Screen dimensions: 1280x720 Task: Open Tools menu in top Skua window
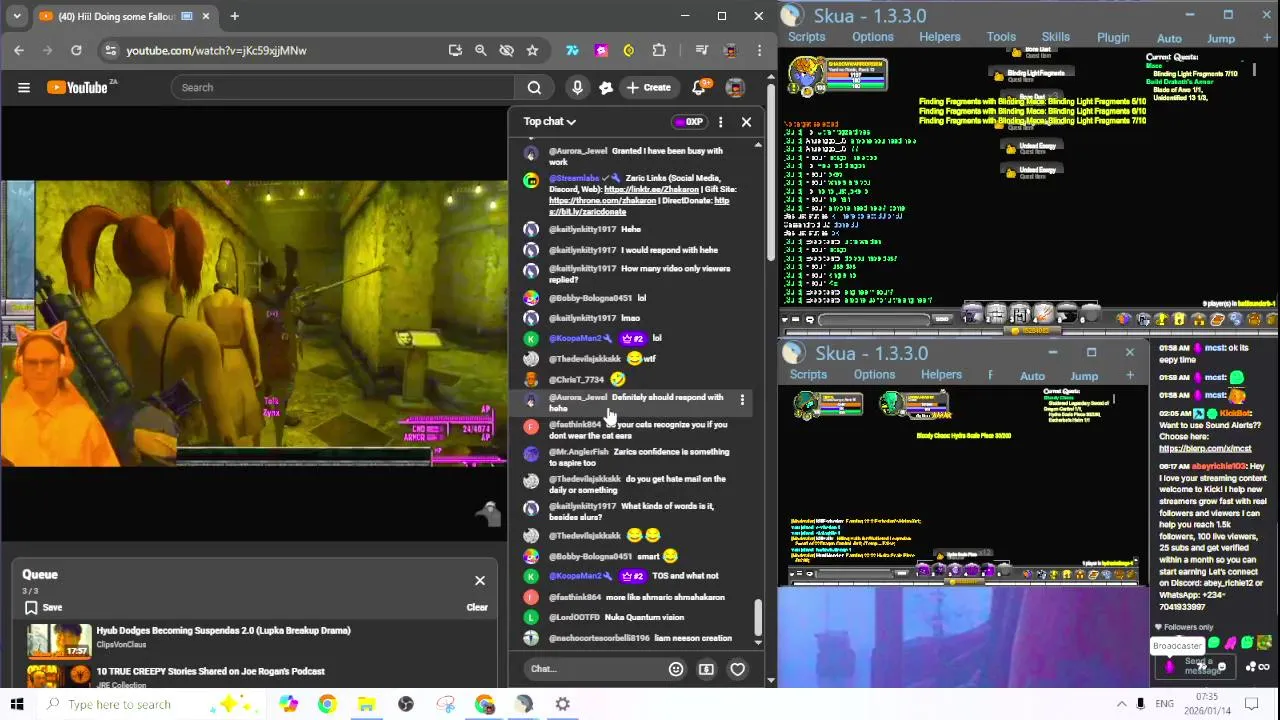(x=1001, y=37)
